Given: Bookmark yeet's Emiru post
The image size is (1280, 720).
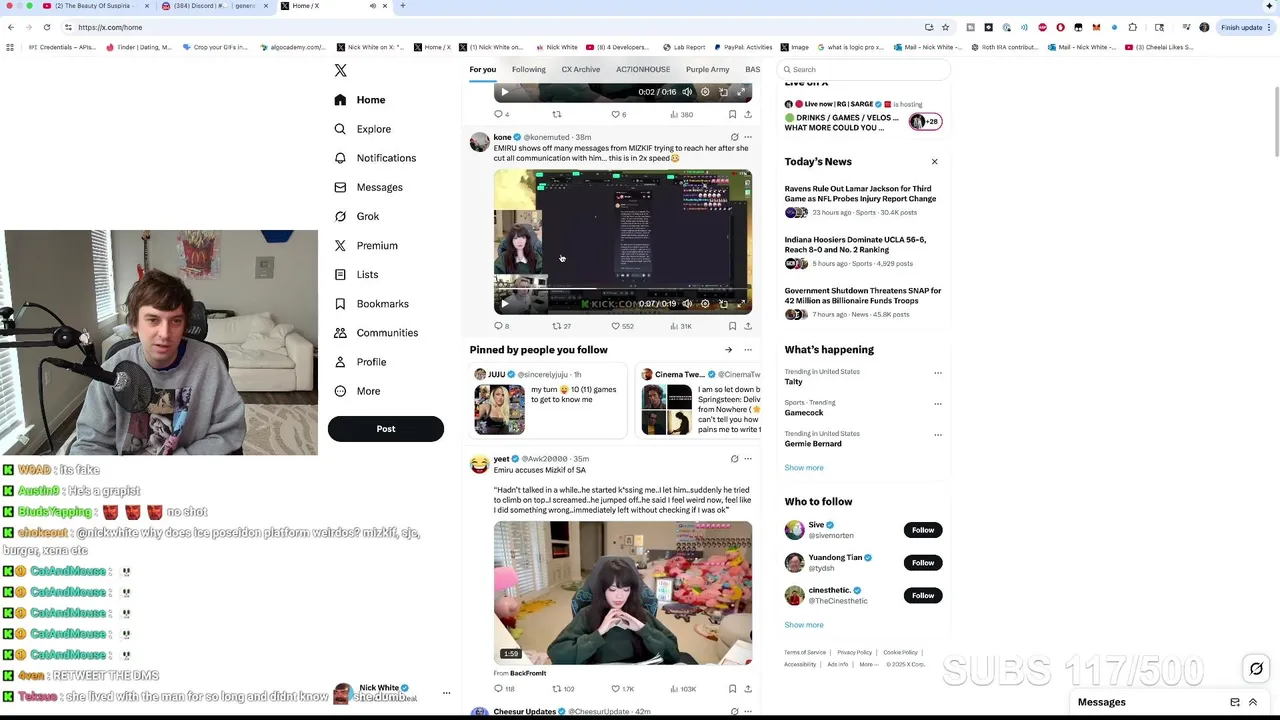Looking at the screenshot, I should coord(732,689).
